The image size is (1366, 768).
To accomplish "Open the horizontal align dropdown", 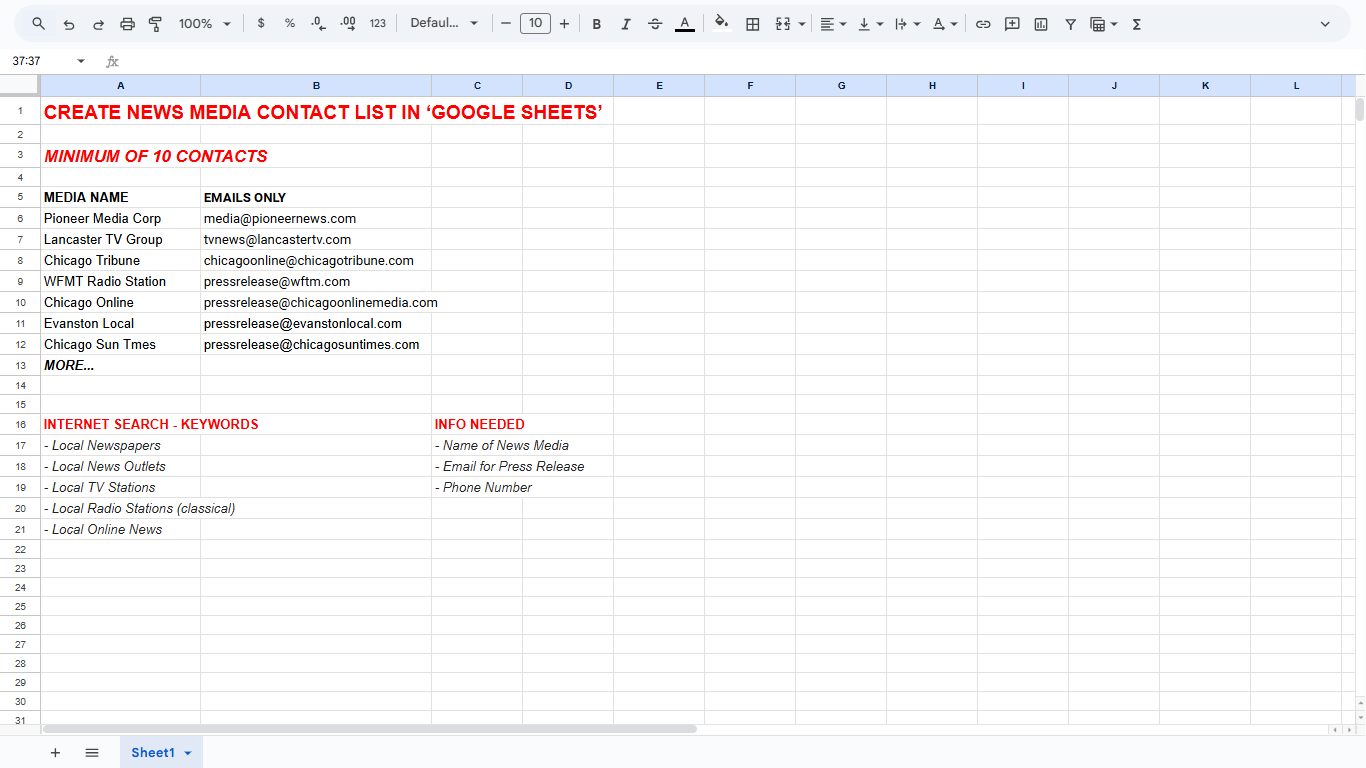I will tap(832, 24).
